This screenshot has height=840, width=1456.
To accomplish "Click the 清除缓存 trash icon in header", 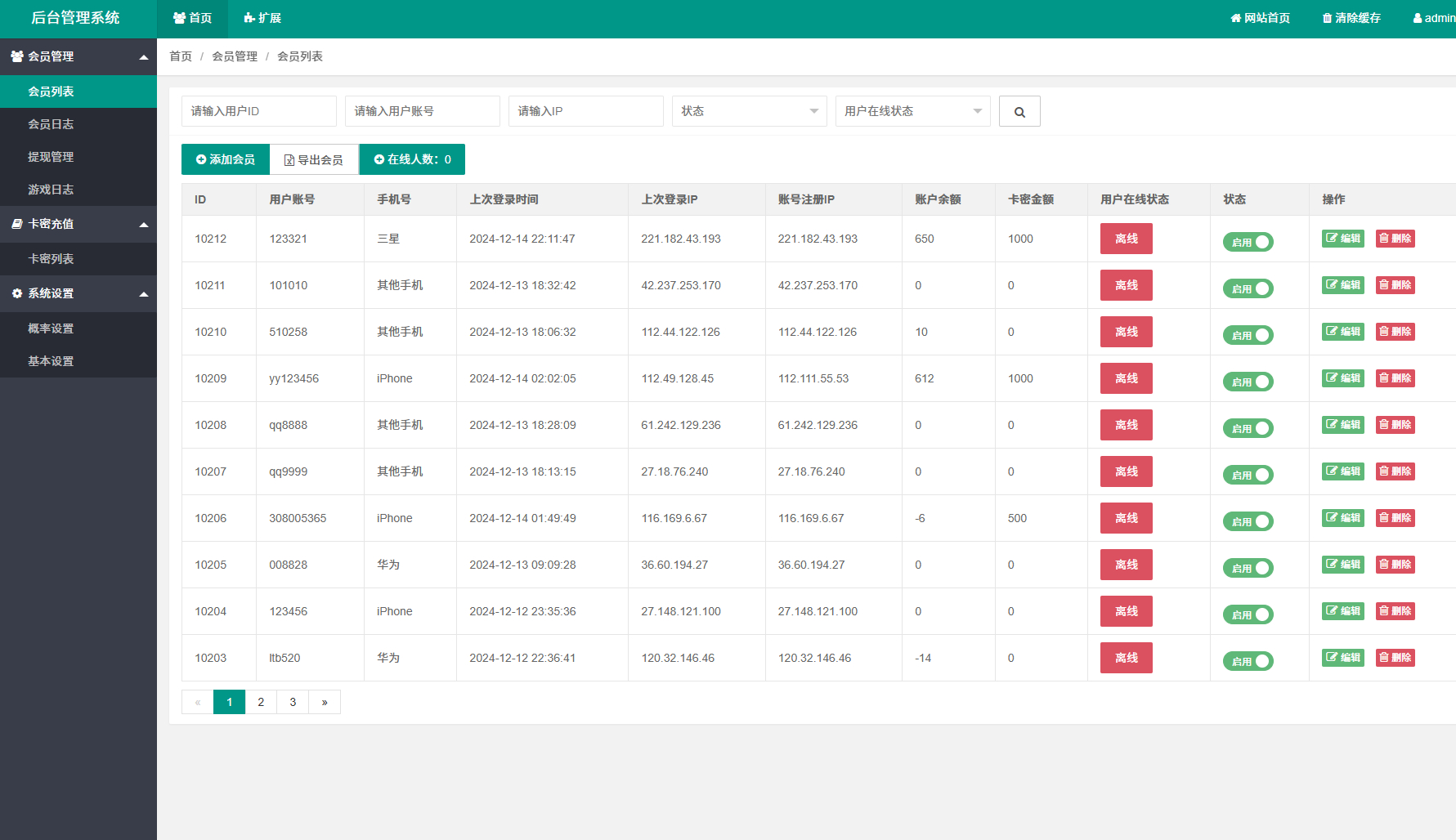I will [x=1327, y=18].
